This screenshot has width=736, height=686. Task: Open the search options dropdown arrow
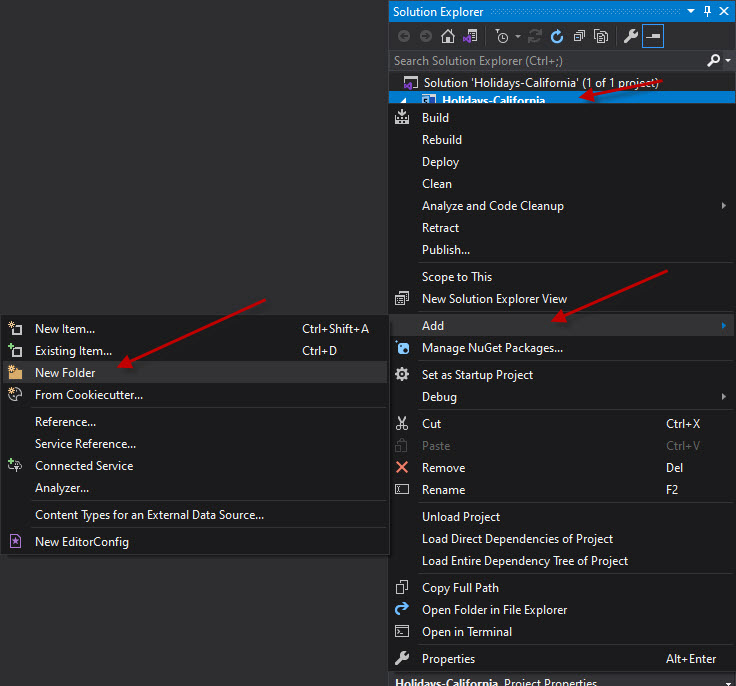coord(728,61)
